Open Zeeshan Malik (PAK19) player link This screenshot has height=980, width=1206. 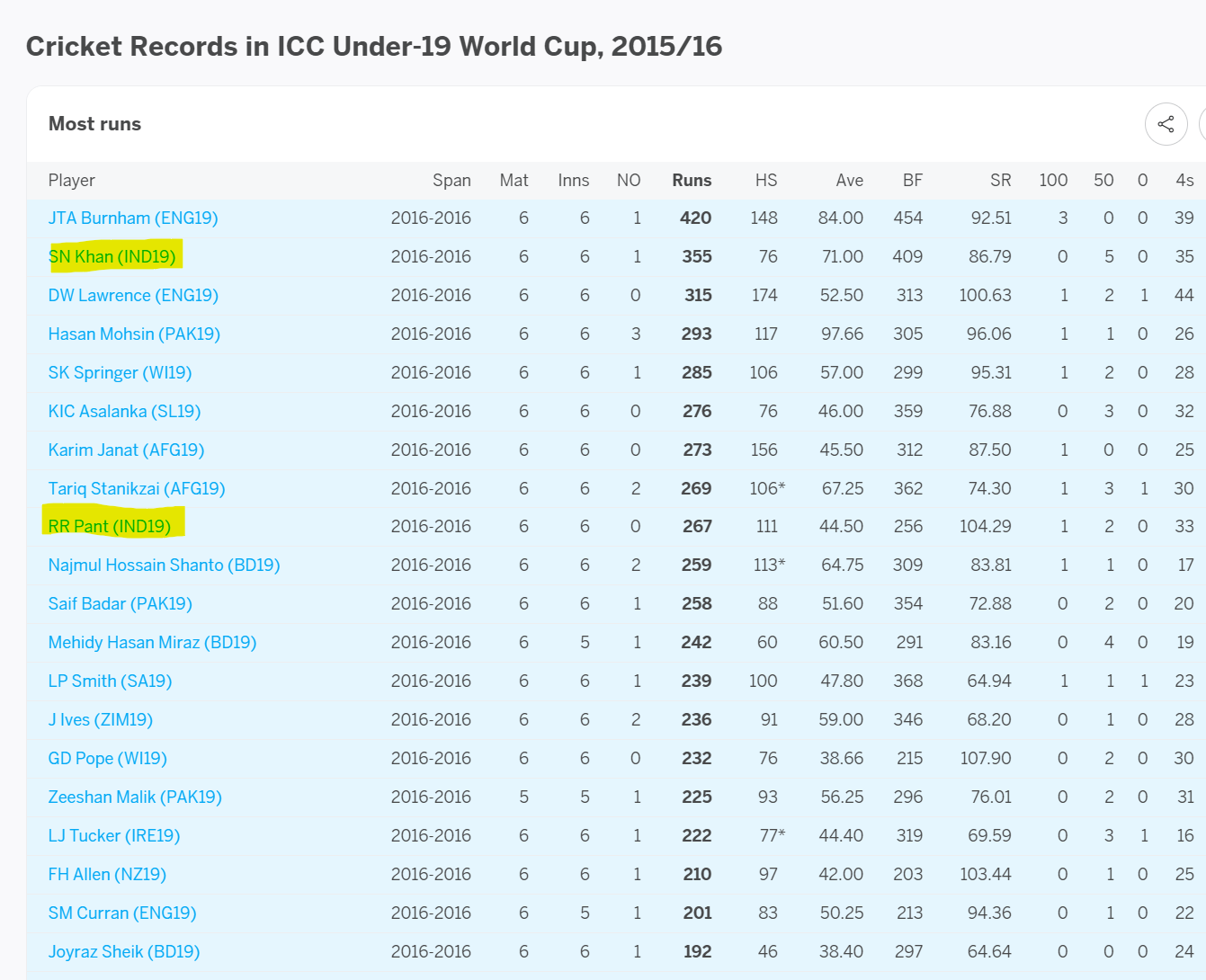point(135,797)
